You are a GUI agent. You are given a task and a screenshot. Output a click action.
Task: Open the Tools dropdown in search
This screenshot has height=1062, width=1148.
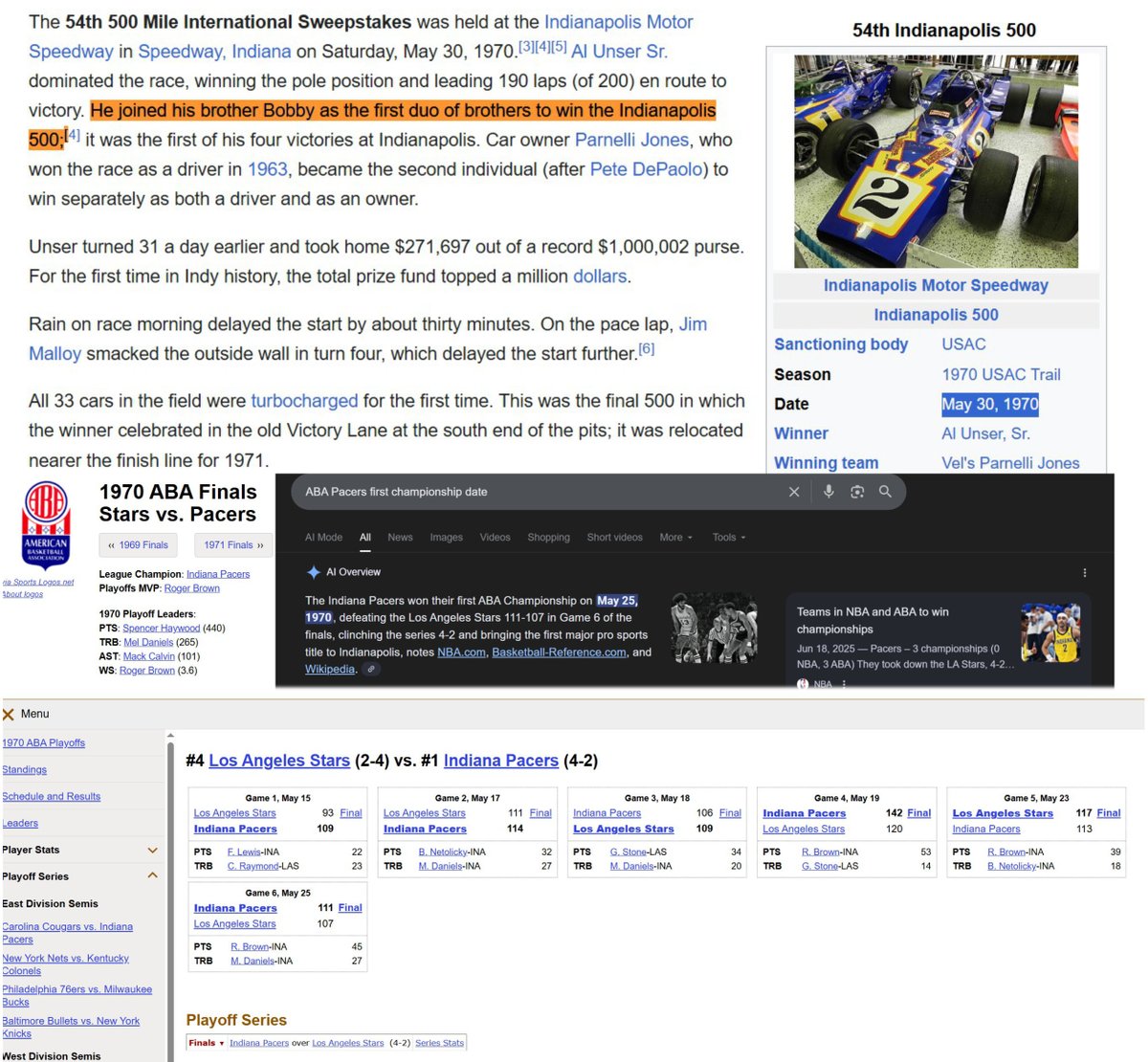coord(729,538)
